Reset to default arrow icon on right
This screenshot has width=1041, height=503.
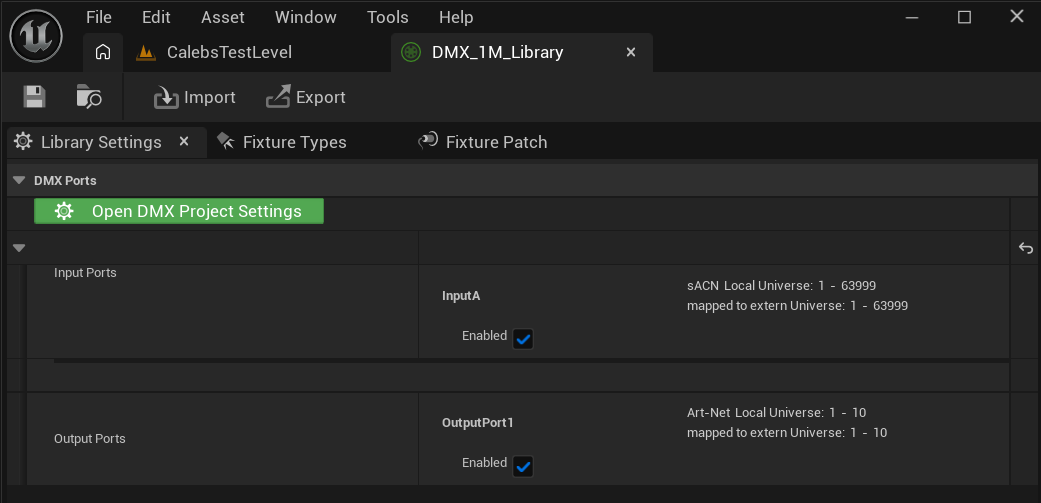pyautogui.click(x=1026, y=248)
